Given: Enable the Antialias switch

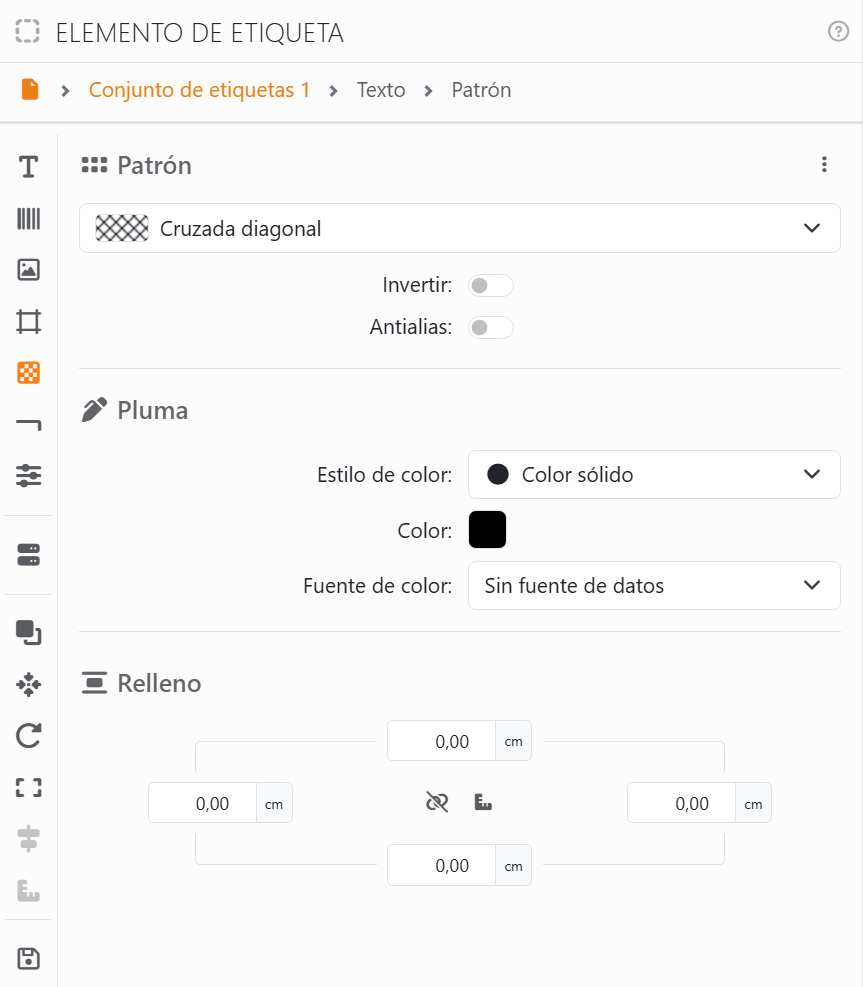Looking at the screenshot, I should (x=490, y=327).
